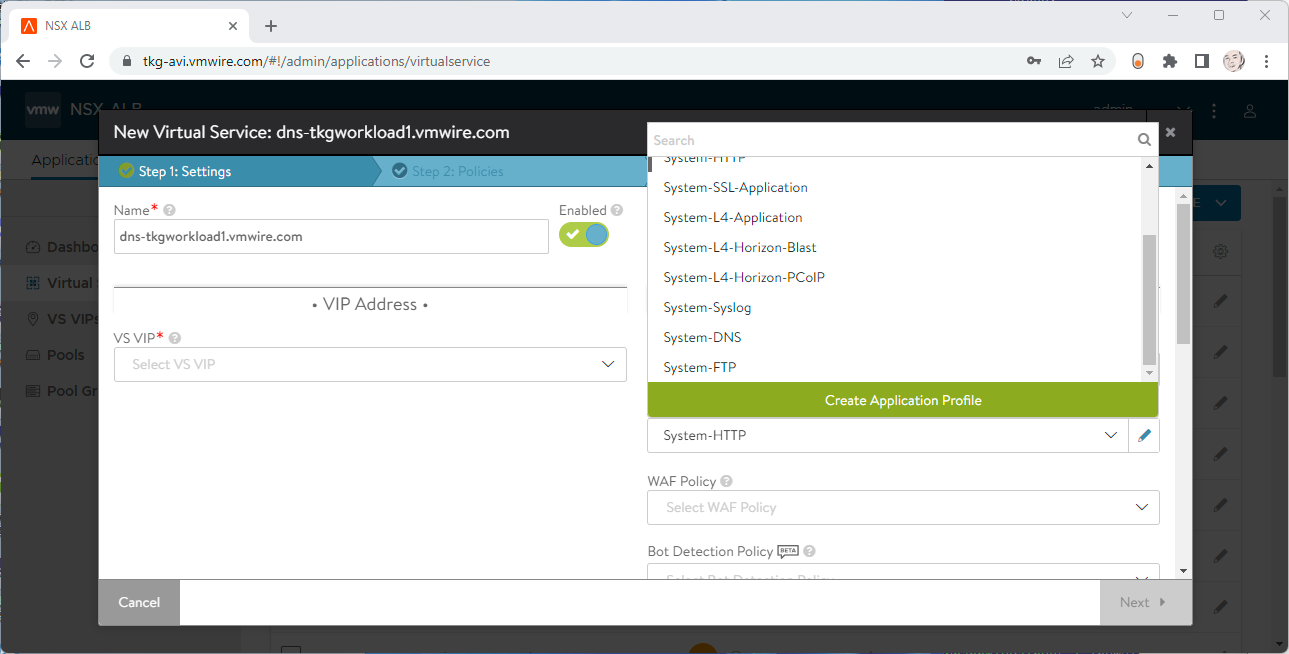Image resolution: width=1289 pixels, height=654 pixels.
Task: Click the pencil edit icon beside System-HTTP
Action: point(1144,436)
